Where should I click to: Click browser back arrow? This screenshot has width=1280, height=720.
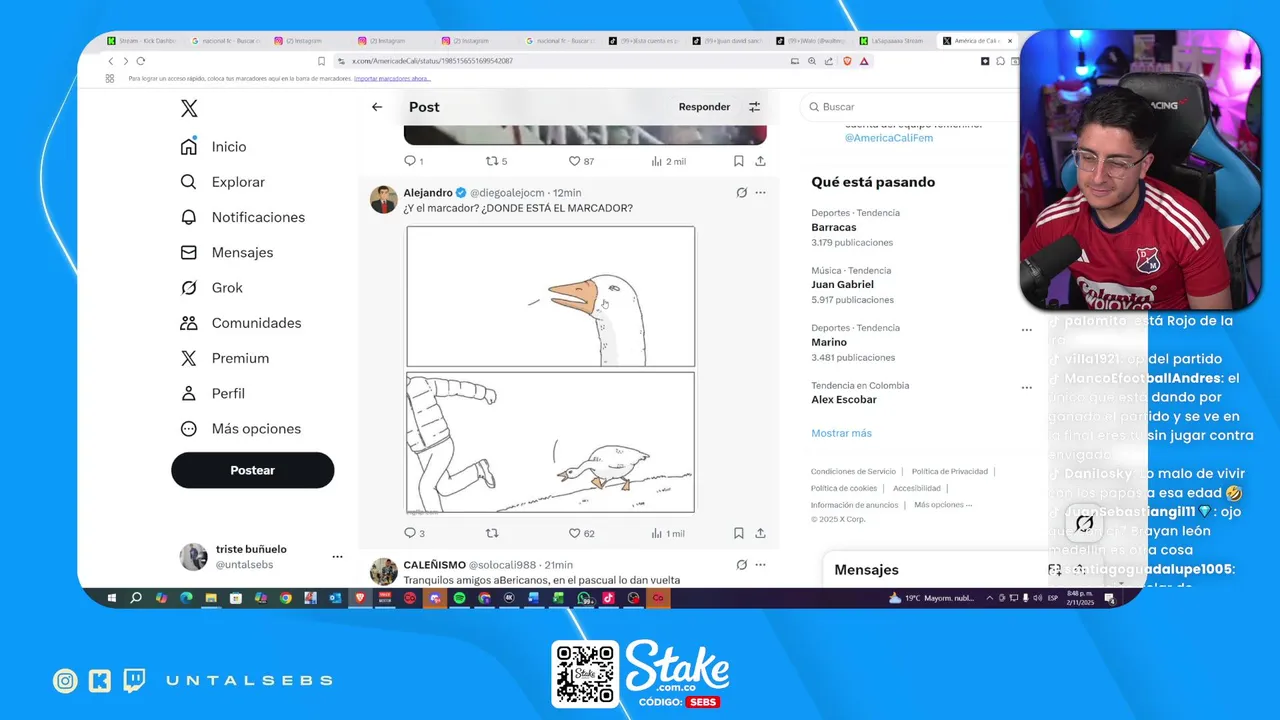[x=110, y=61]
